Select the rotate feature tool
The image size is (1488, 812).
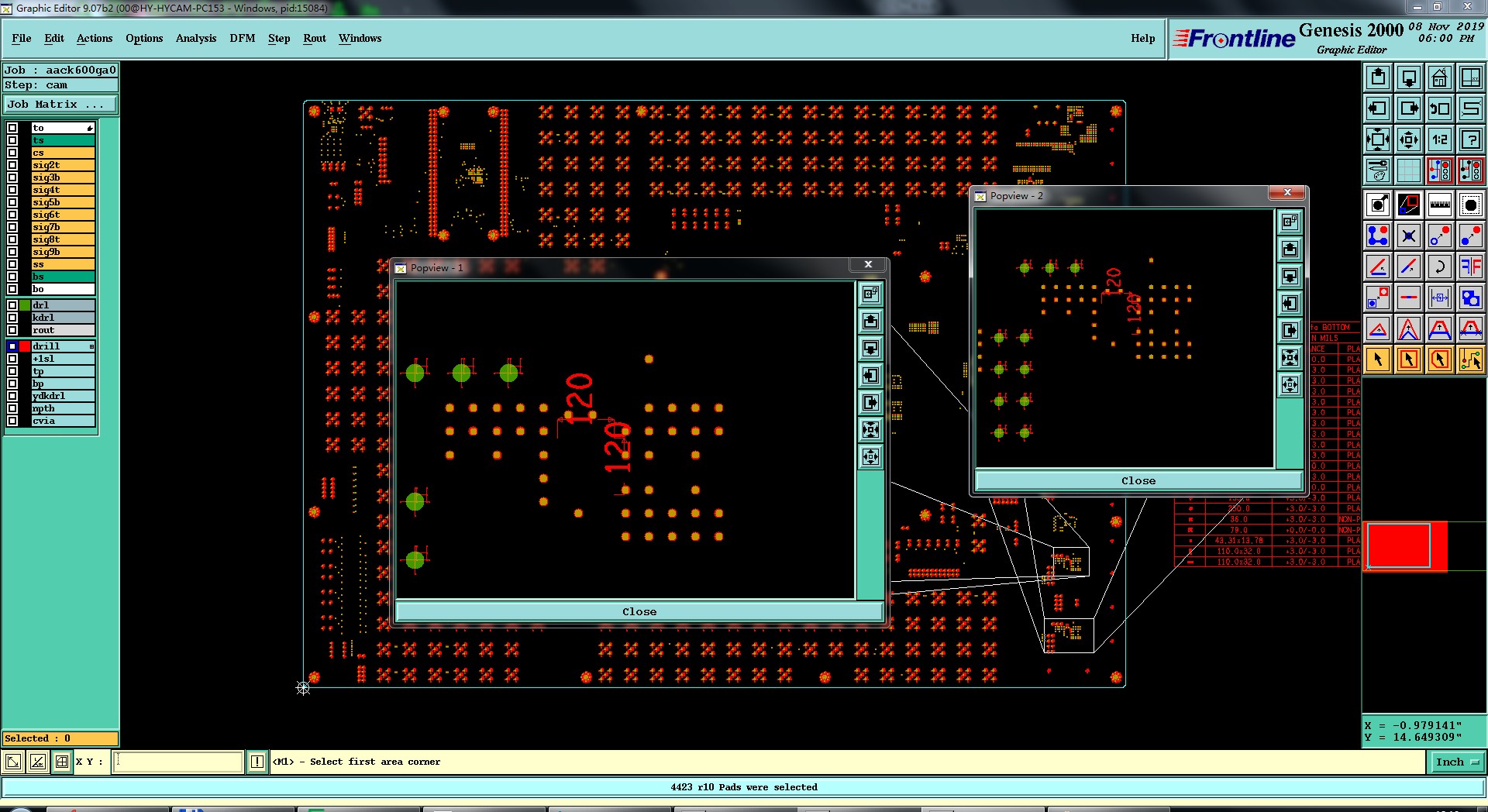(1440, 267)
